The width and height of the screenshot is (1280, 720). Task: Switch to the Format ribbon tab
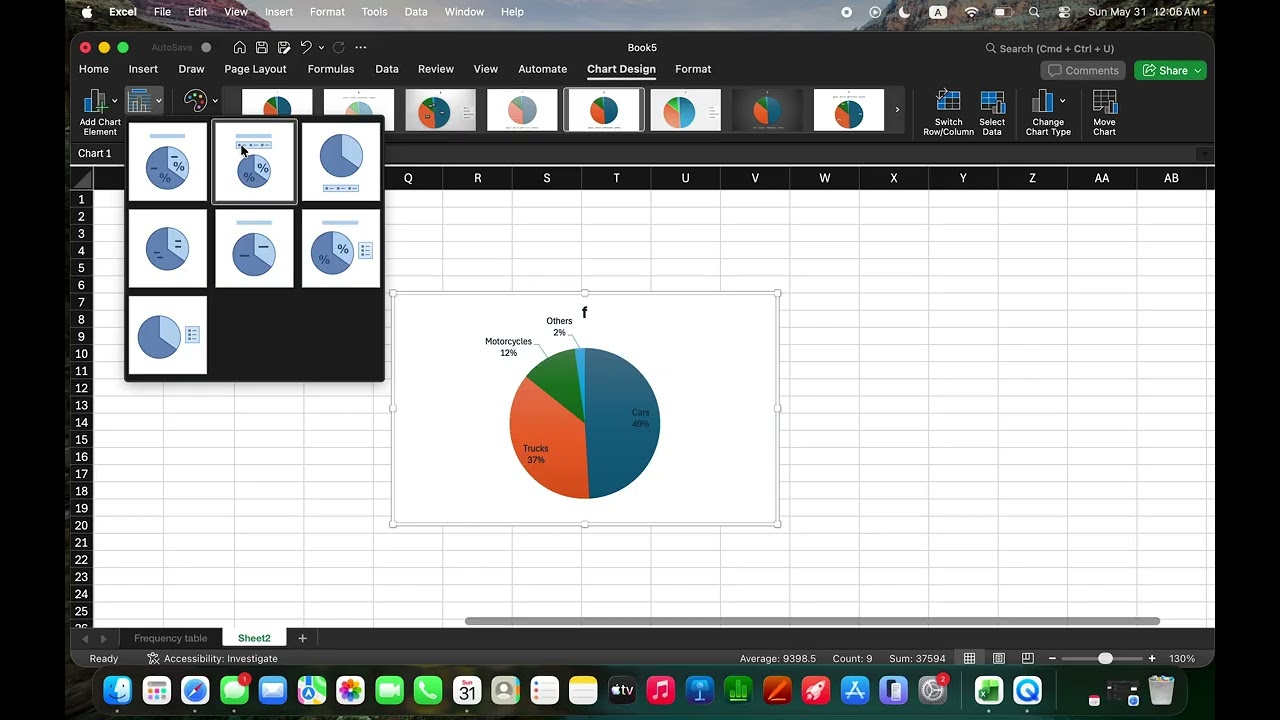[693, 69]
